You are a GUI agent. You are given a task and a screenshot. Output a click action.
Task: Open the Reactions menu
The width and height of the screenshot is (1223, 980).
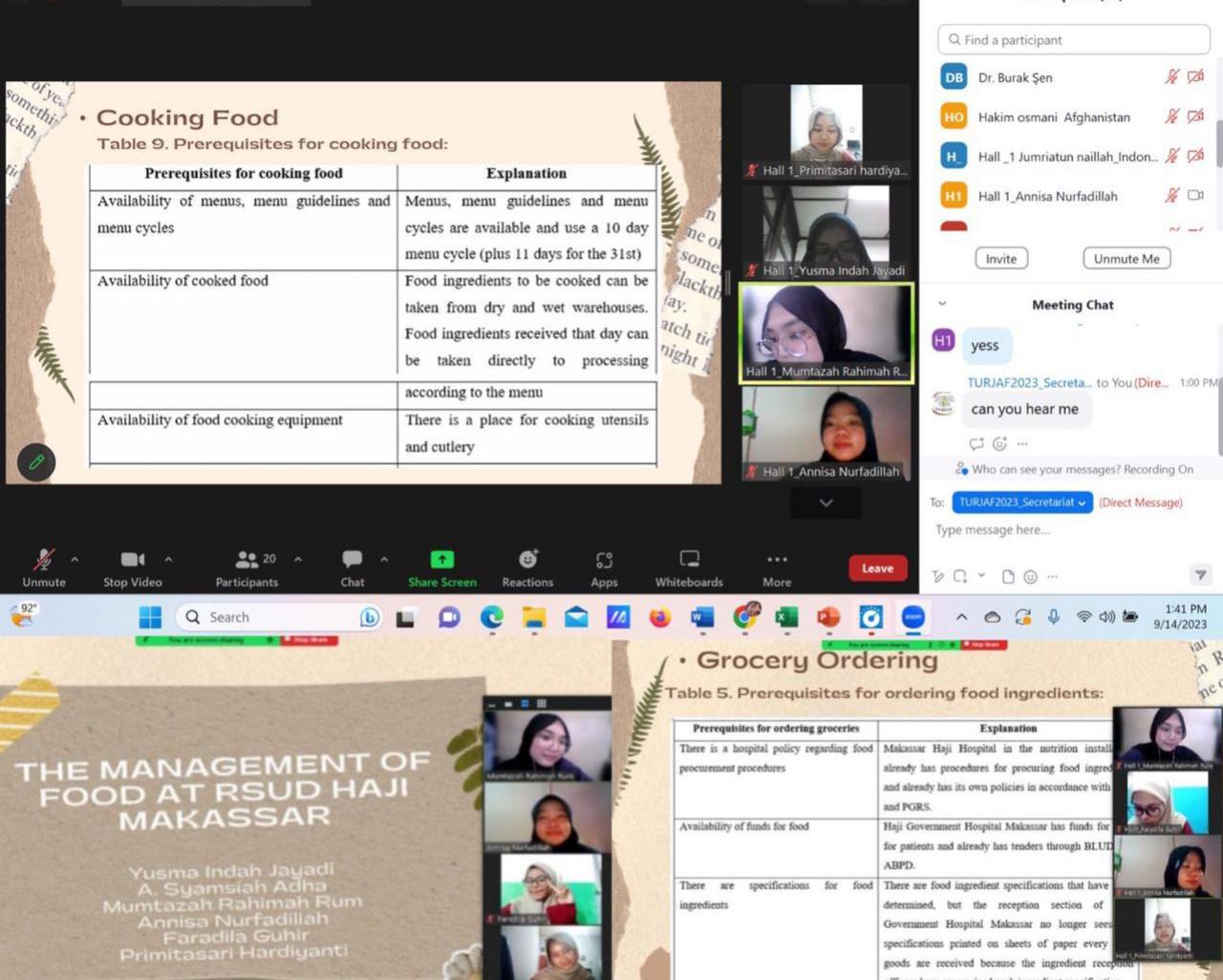tap(527, 561)
